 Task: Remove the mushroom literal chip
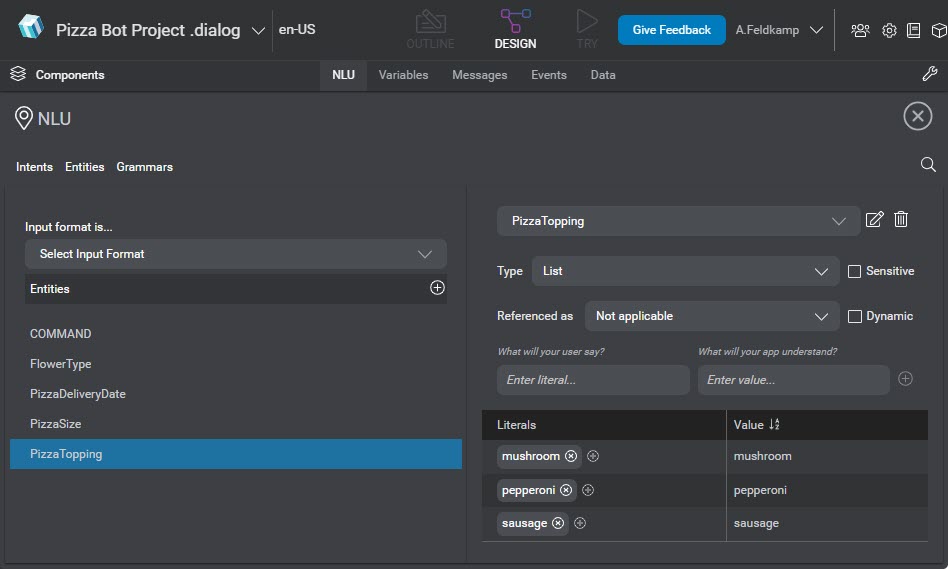point(571,456)
